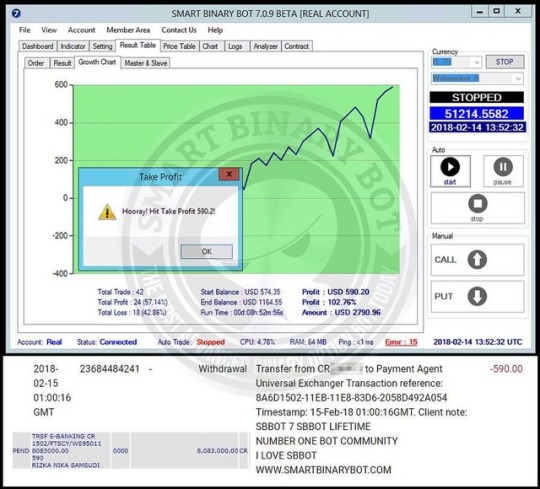
Task: Open the Account menu
Action: pos(81,30)
